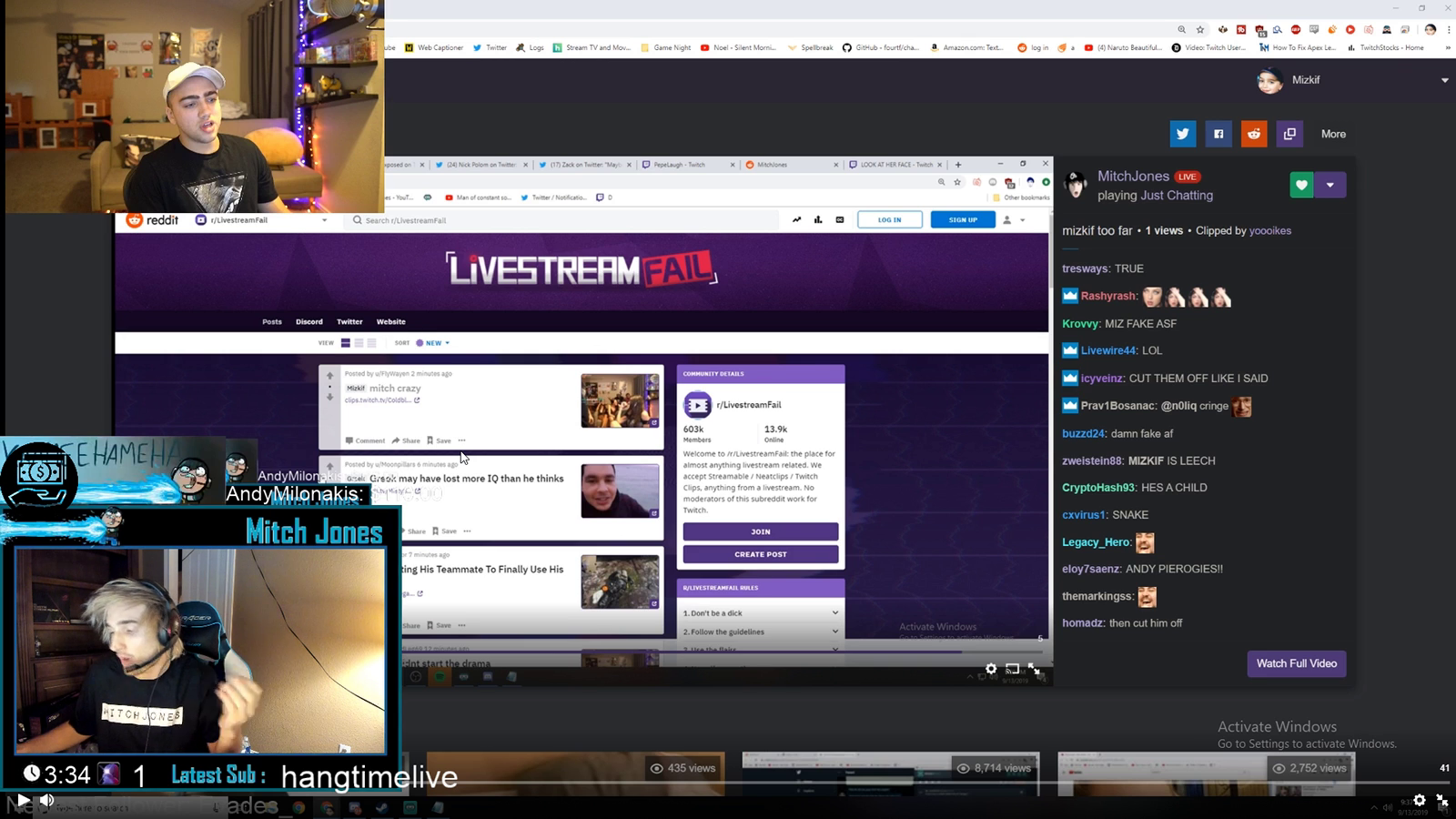Upvote the 'mitch crazy' post
The image size is (1456, 819).
330,376
